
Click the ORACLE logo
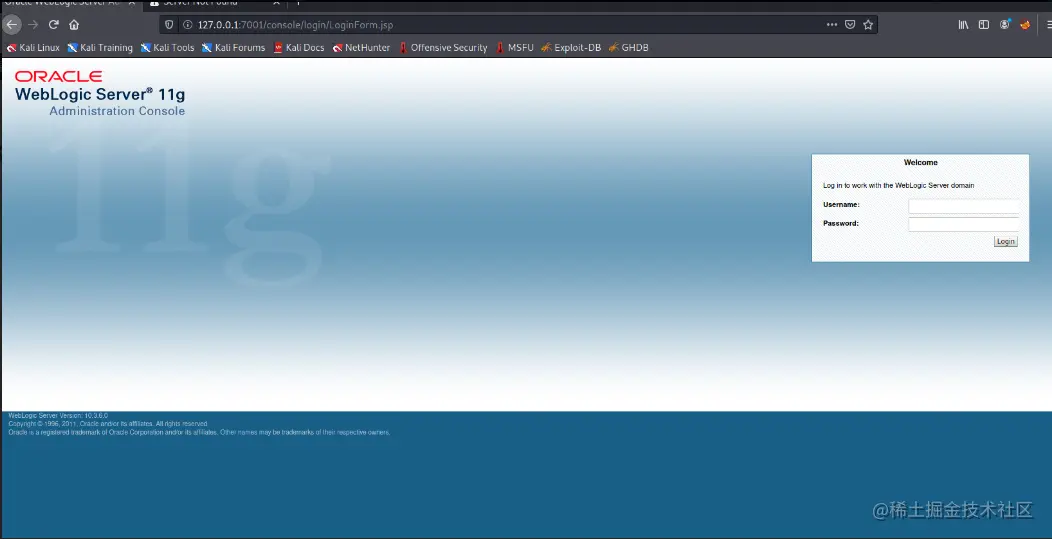(x=58, y=77)
